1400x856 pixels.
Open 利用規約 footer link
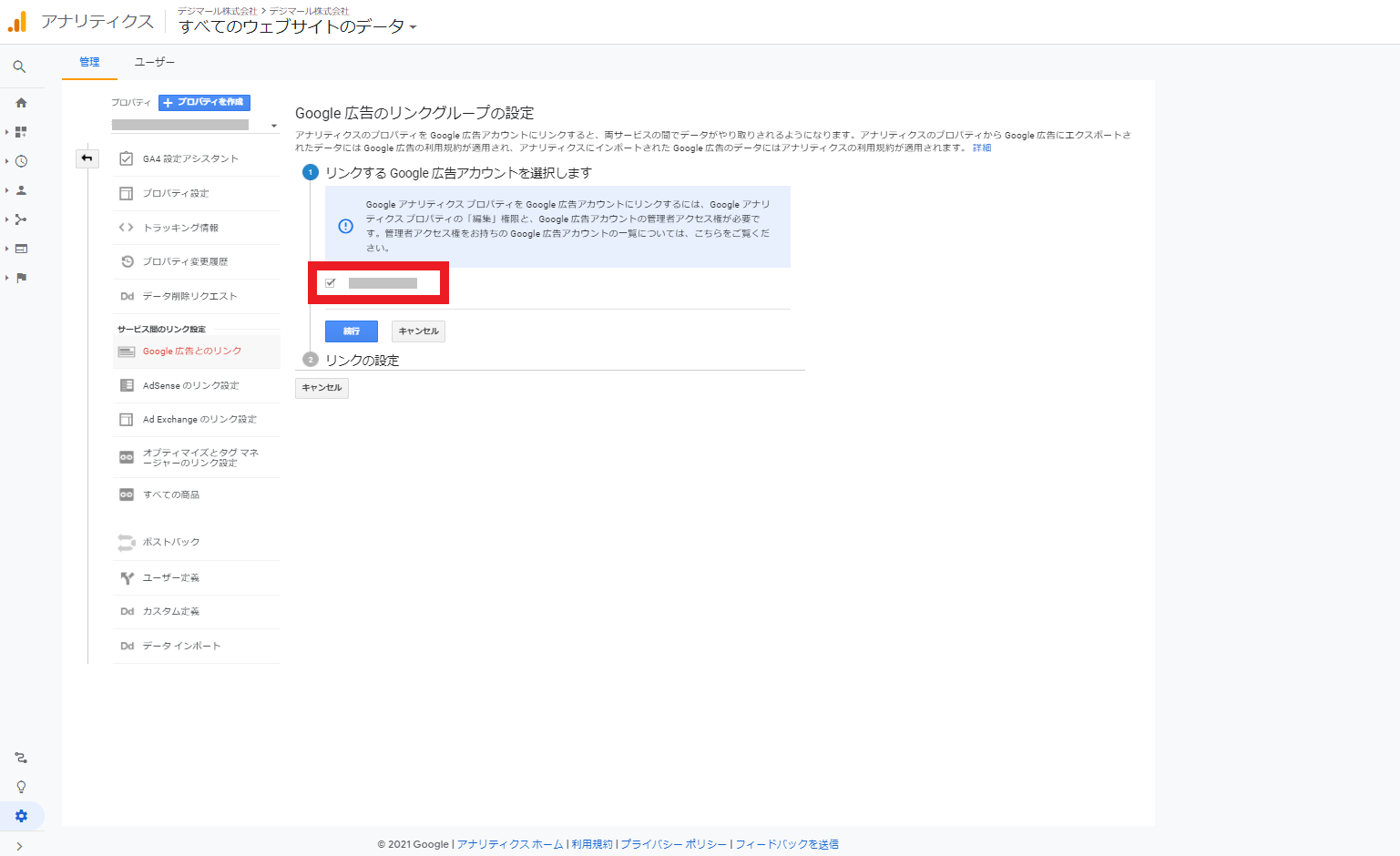[592, 844]
